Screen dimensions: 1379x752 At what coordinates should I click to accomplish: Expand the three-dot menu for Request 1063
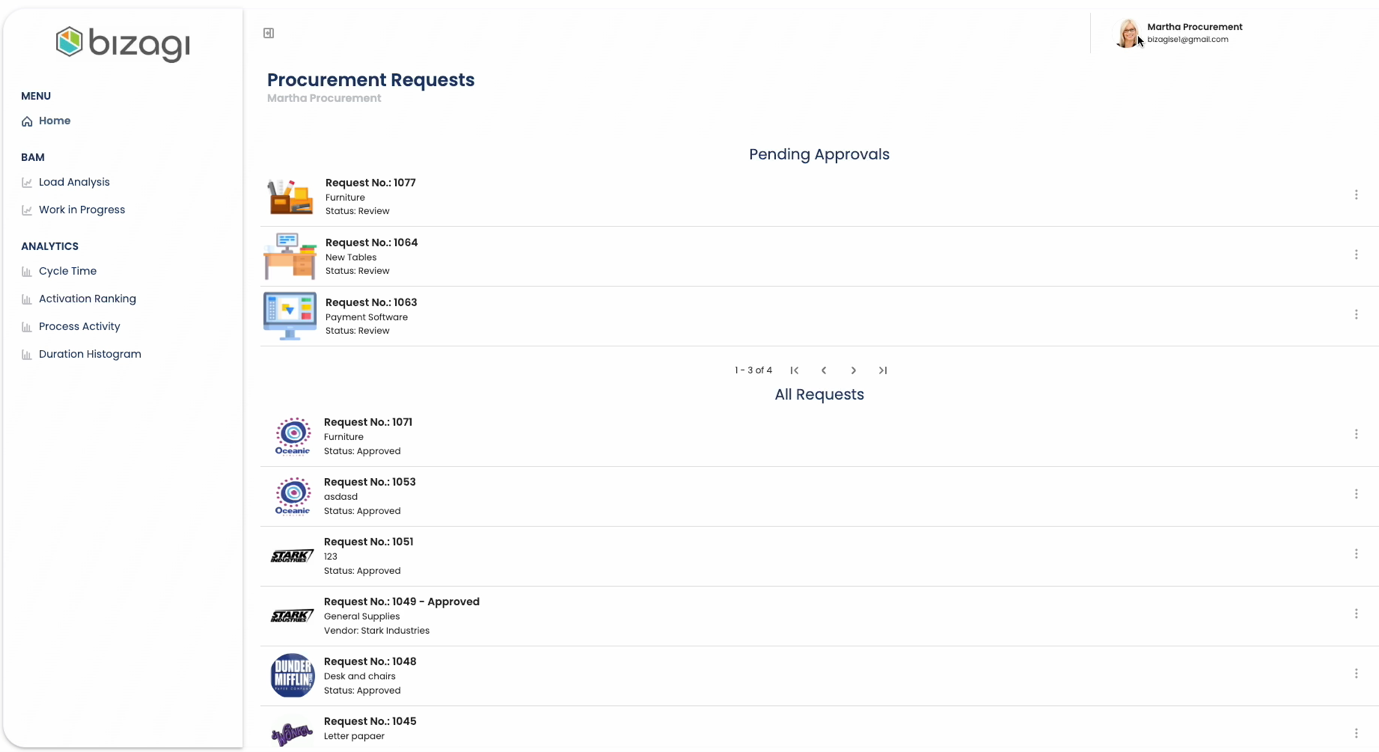(1356, 315)
